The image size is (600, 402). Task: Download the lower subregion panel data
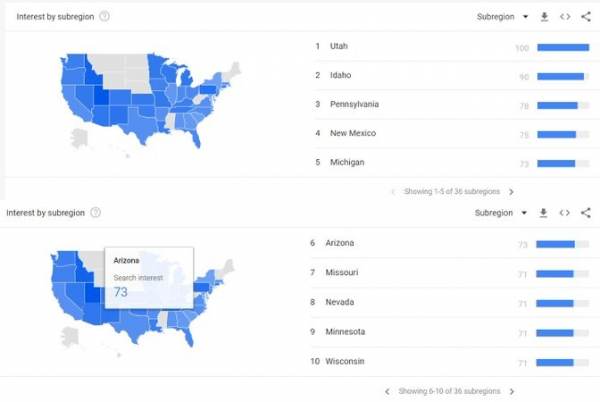[544, 213]
